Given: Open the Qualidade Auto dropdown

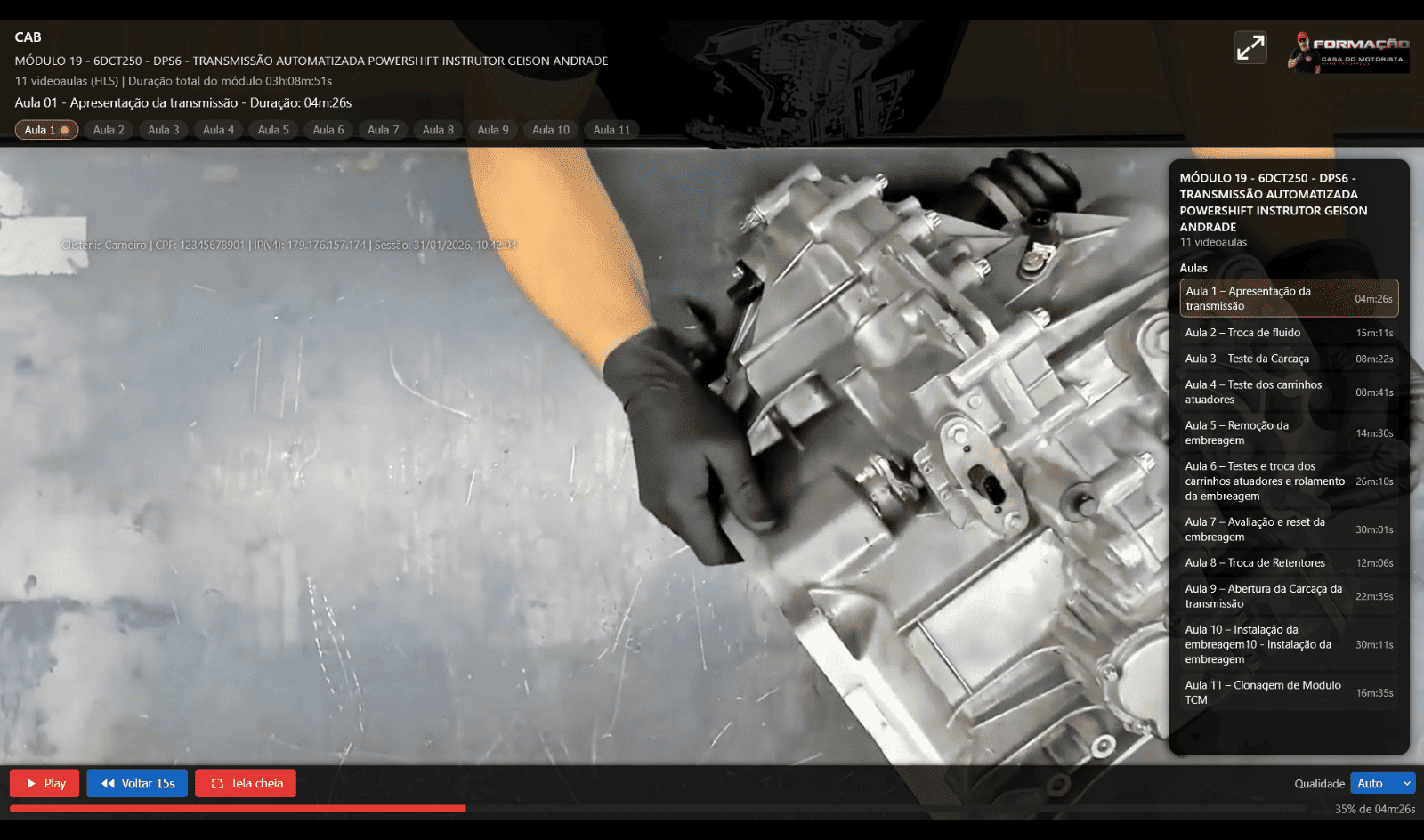Looking at the screenshot, I should click(x=1382, y=783).
